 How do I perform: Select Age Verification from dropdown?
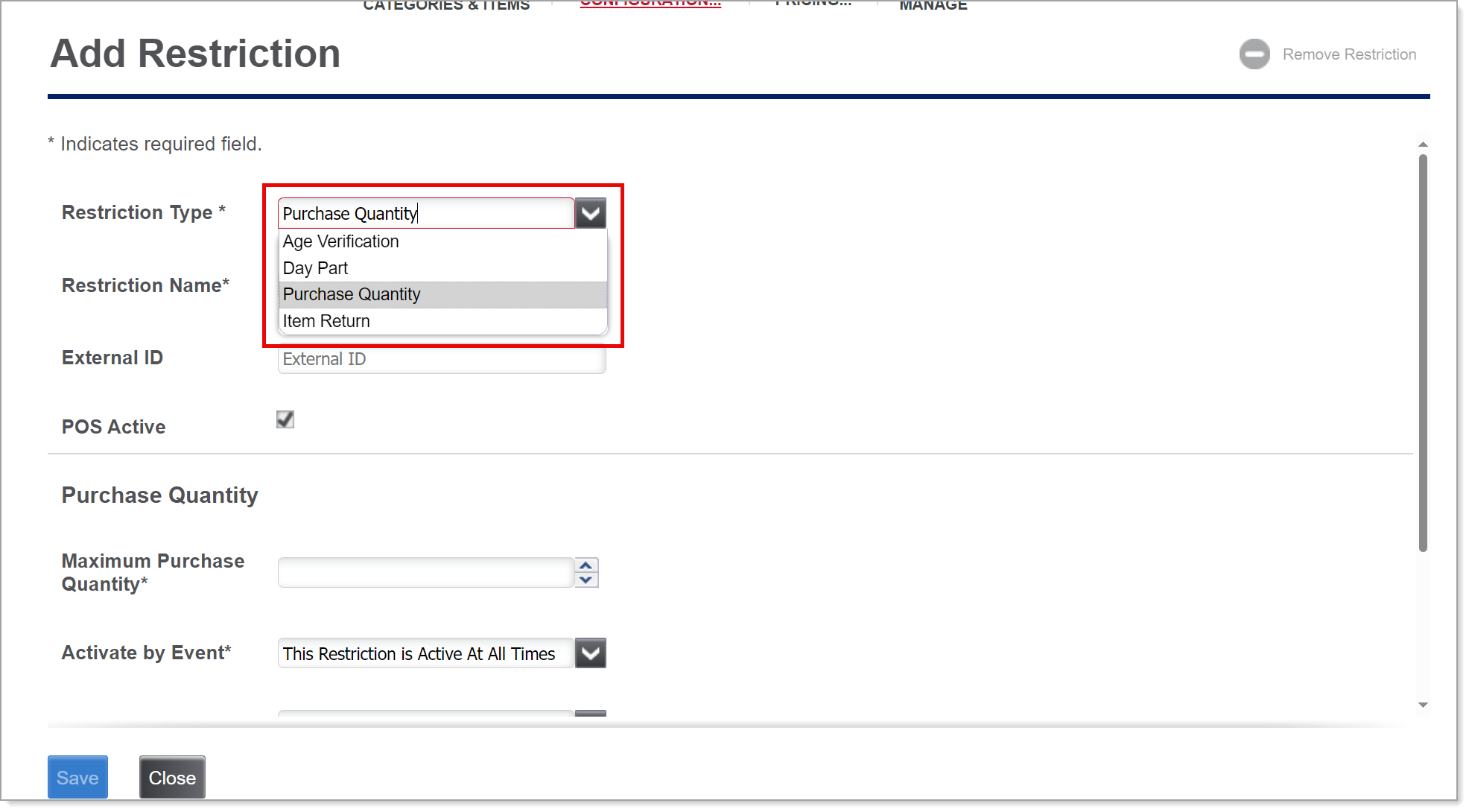[339, 240]
